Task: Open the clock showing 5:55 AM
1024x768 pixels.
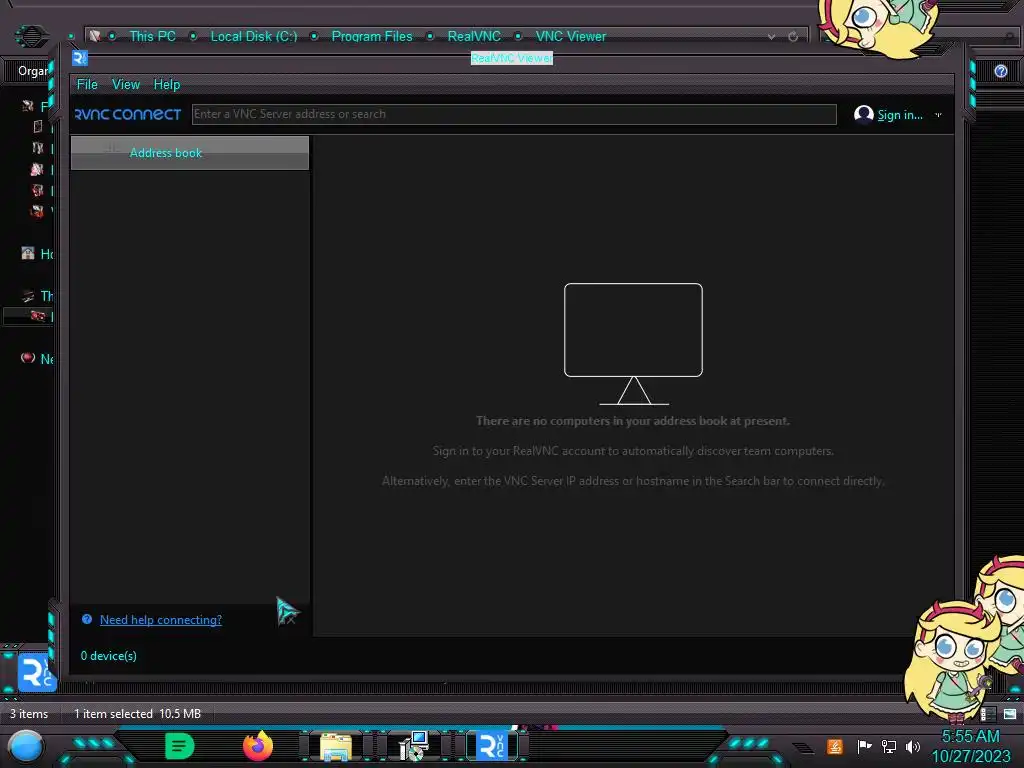Action: coord(970,746)
